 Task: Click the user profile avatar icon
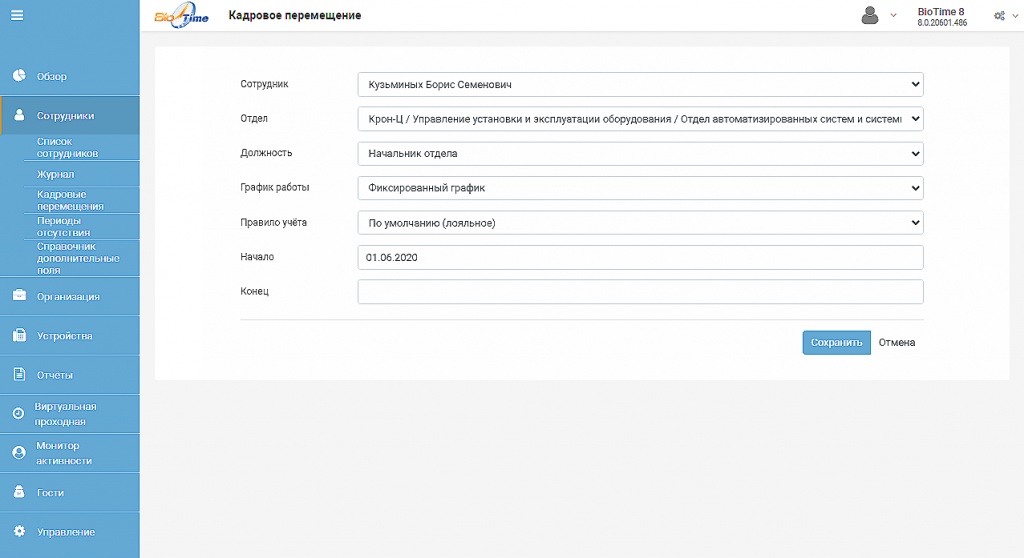tap(869, 15)
